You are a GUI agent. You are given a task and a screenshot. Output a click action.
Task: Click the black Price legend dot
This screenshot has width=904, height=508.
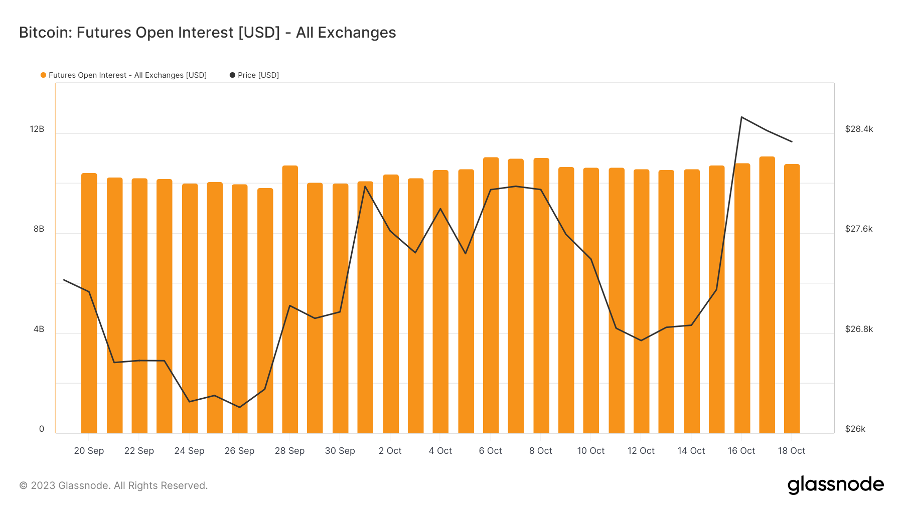[233, 75]
